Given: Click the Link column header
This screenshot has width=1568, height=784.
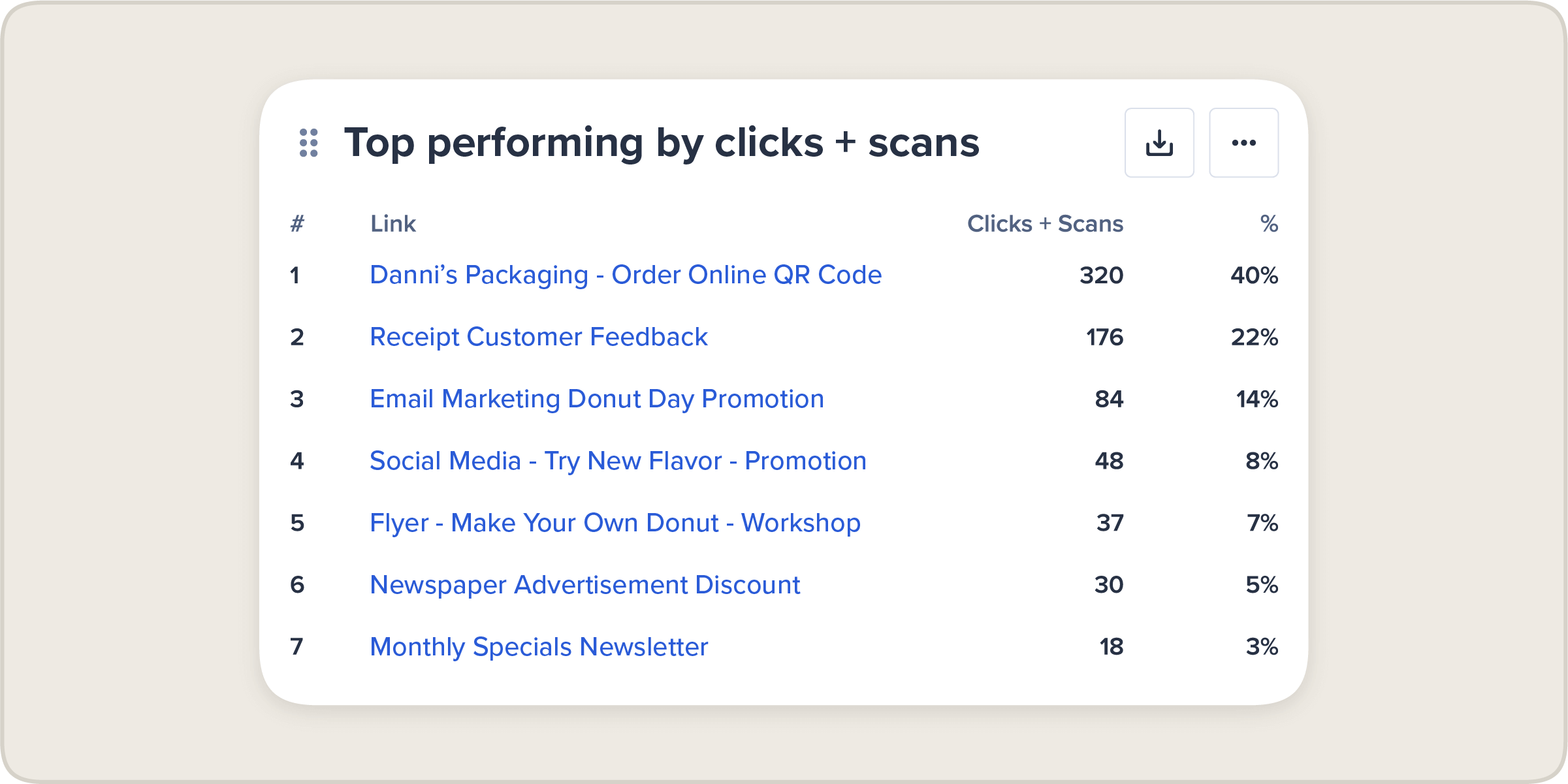Looking at the screenshot, I should (x=392, y=224).
